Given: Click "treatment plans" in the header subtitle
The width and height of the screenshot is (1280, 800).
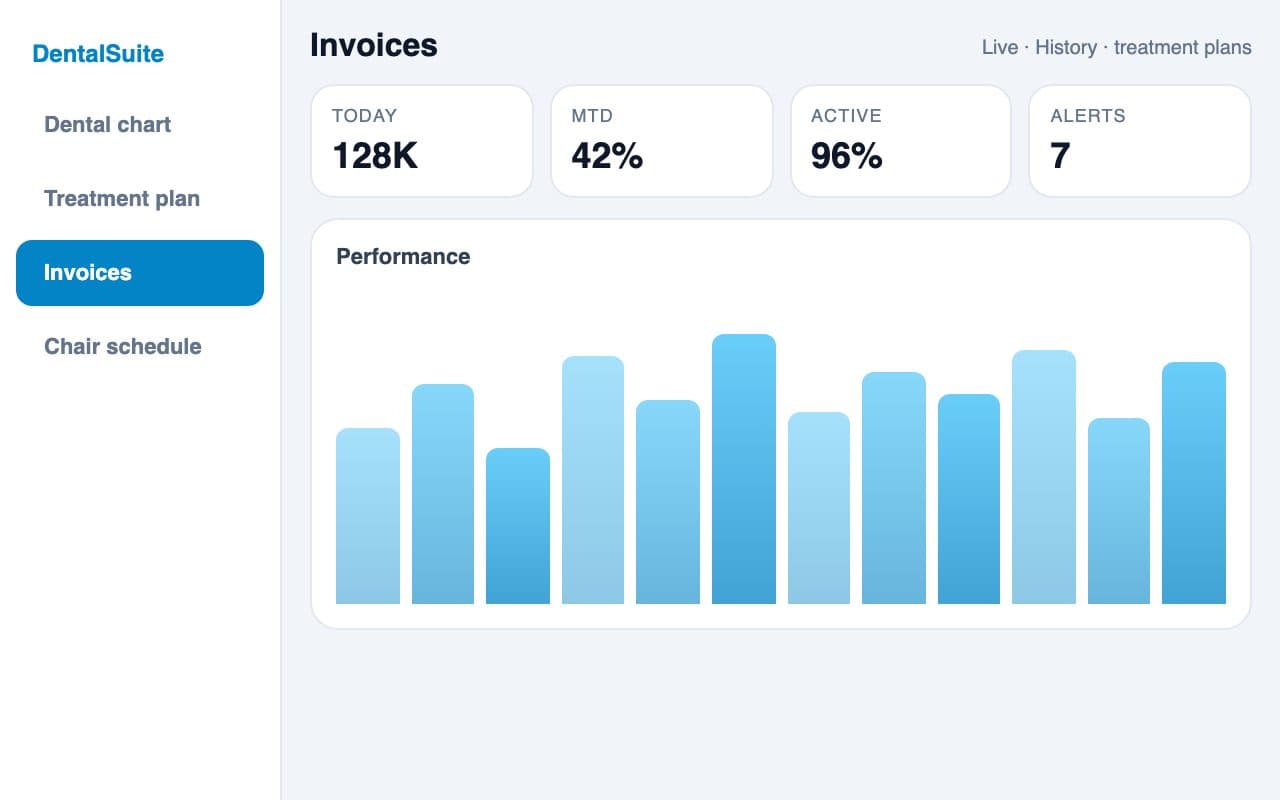Looking at the screenshot, I should pos(1182,47).
